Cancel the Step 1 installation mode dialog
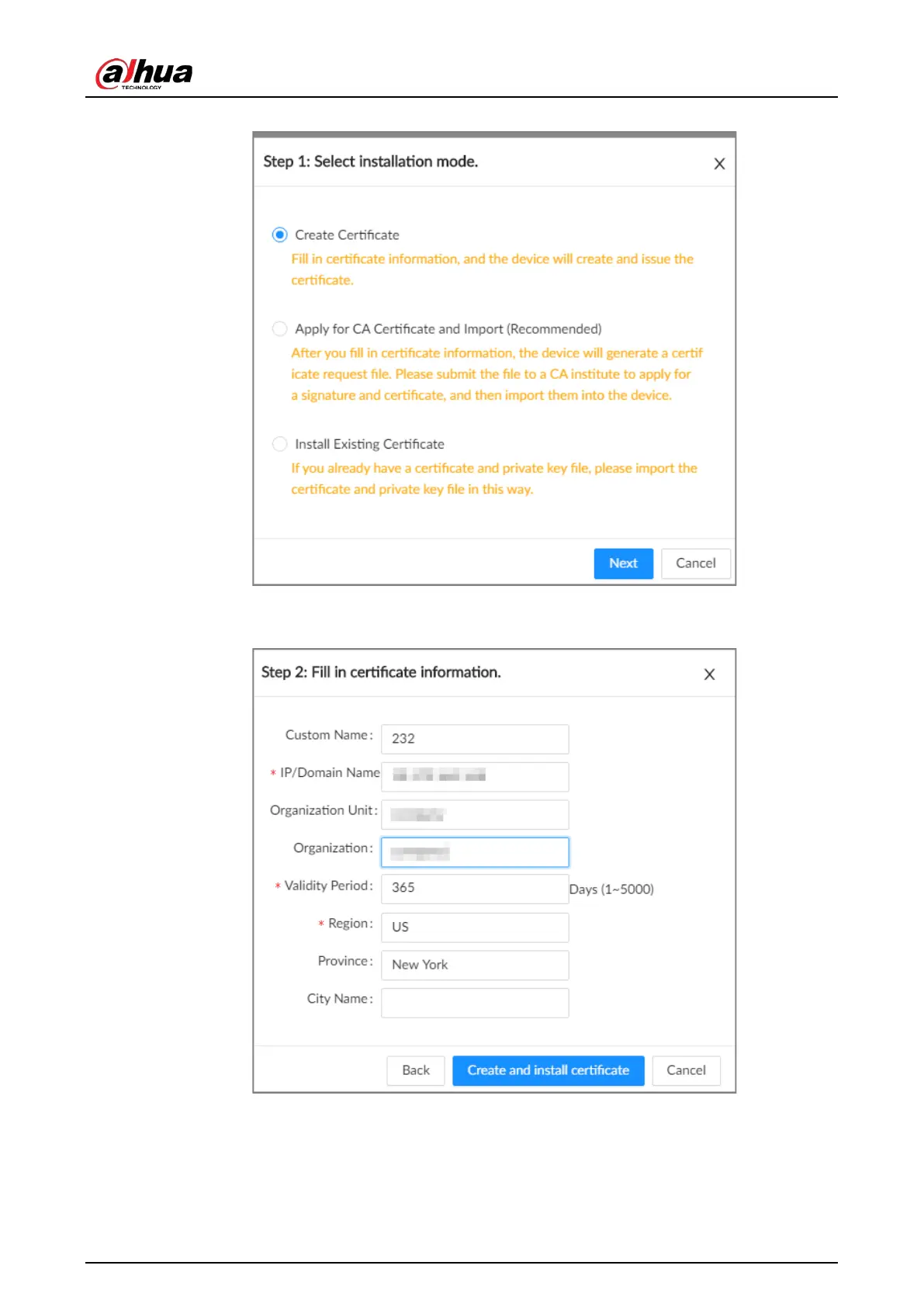This screenshot has height=1307, width=924. [696, 563]
